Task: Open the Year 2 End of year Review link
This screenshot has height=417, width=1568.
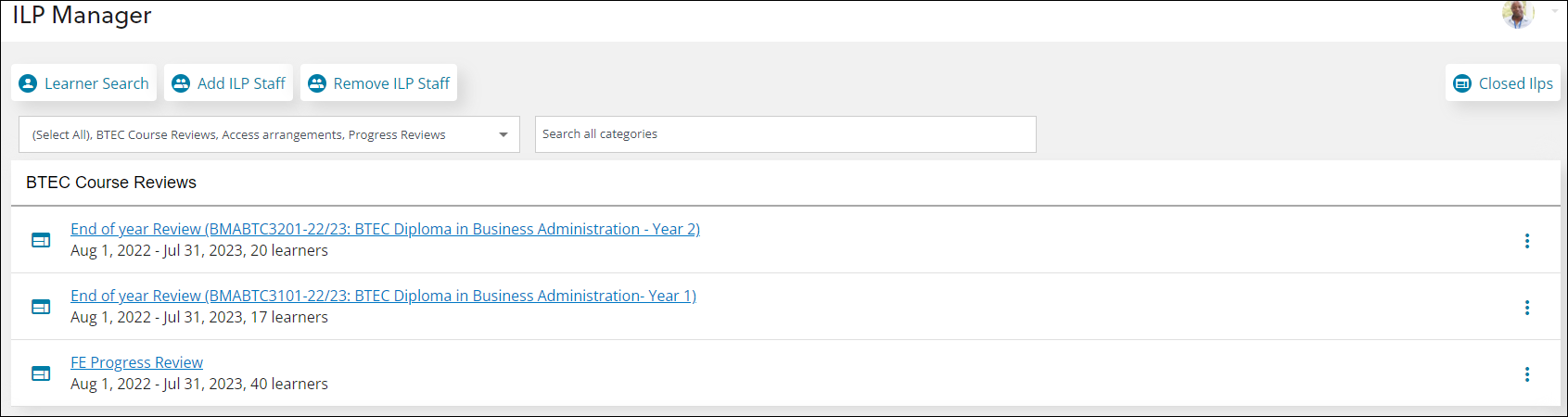Action: click(385, 229)
